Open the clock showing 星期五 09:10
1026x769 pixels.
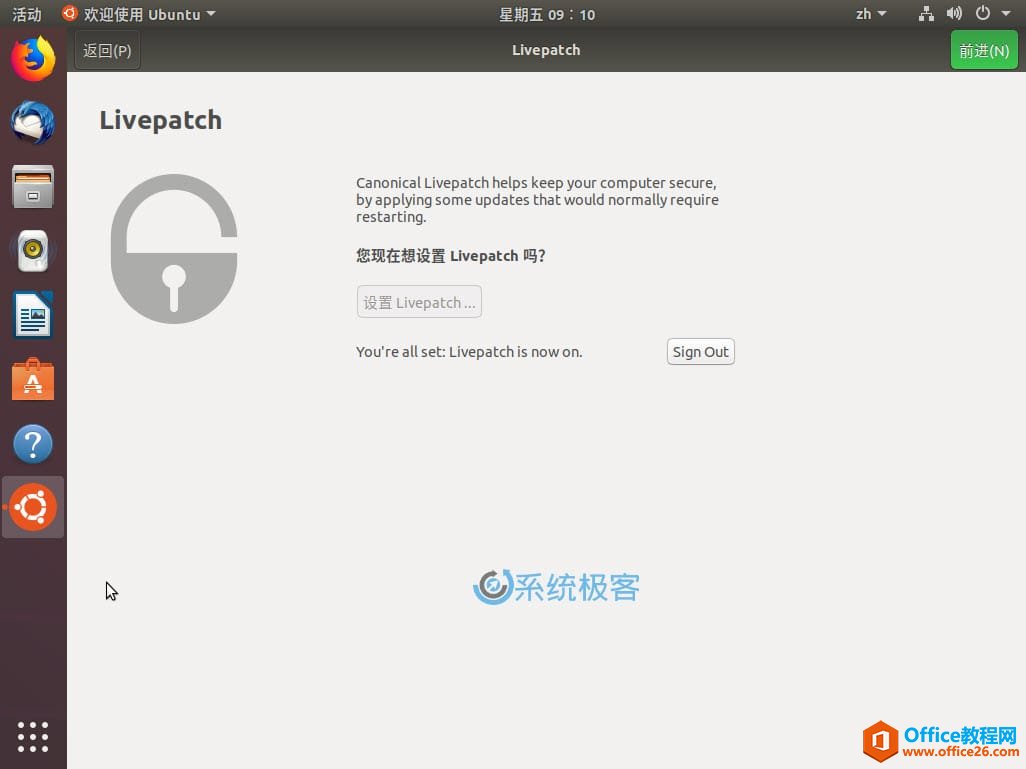click(547, 14)
